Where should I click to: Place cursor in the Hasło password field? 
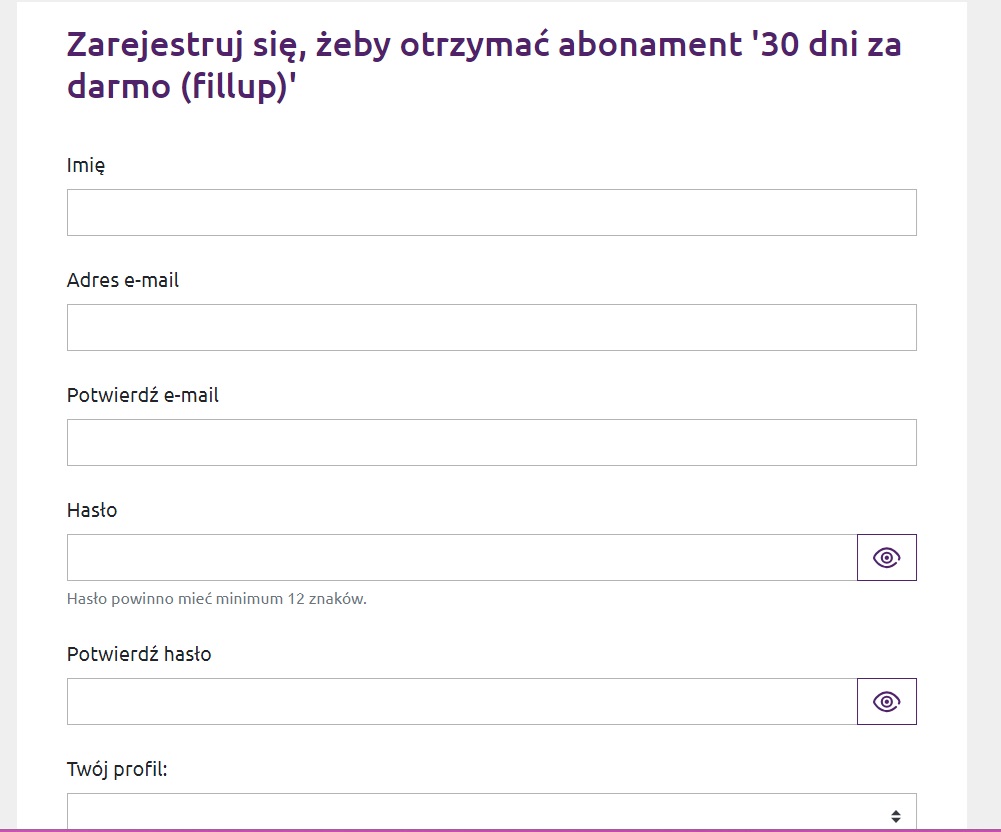(462, 557)
